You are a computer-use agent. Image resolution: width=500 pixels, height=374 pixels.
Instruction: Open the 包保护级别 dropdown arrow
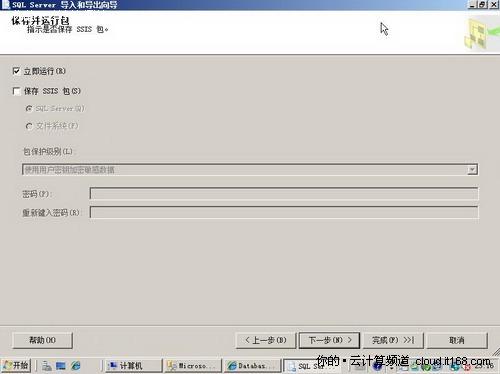(x=472, y=170)
